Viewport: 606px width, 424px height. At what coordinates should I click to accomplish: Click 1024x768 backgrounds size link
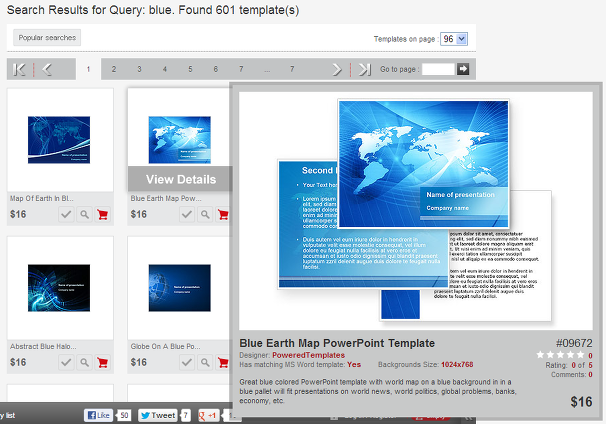pyautogui.click(x=457, y=364)
